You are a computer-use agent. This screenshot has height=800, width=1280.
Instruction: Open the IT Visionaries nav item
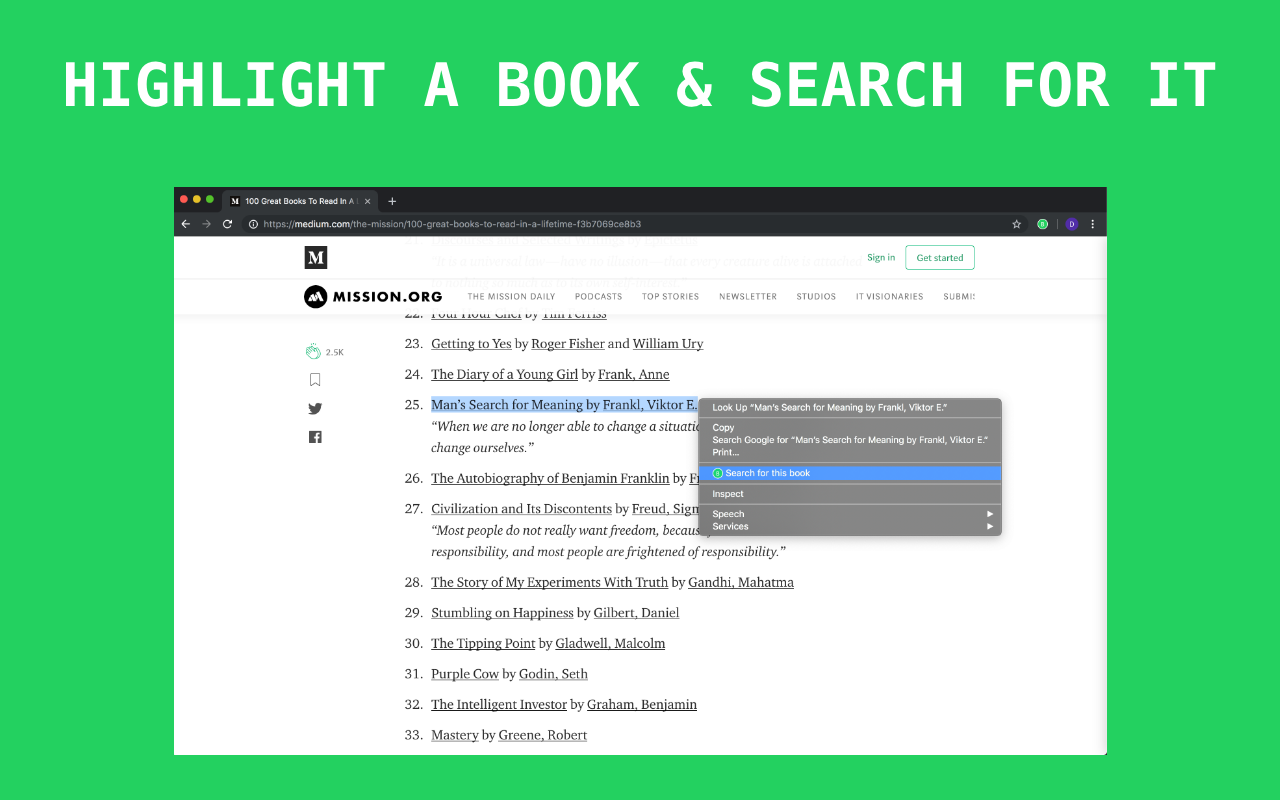tap(890, 297)
